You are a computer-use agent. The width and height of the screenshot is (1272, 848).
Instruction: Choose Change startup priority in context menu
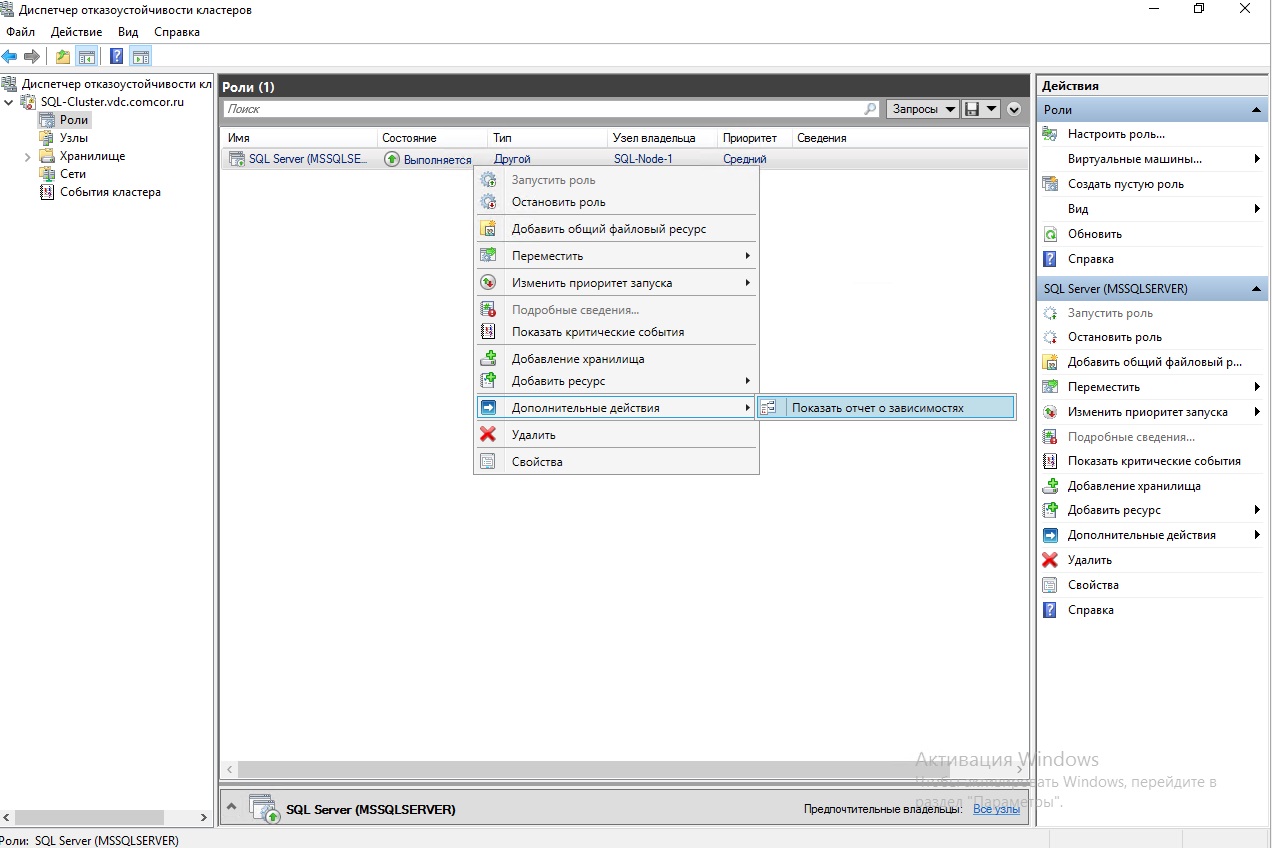(616, 283)
